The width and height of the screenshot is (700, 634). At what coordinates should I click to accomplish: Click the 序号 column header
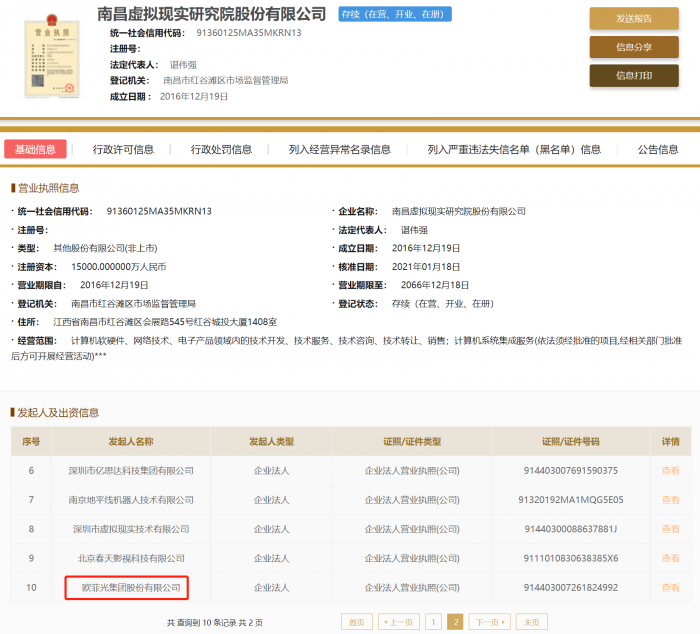[31, 442]
